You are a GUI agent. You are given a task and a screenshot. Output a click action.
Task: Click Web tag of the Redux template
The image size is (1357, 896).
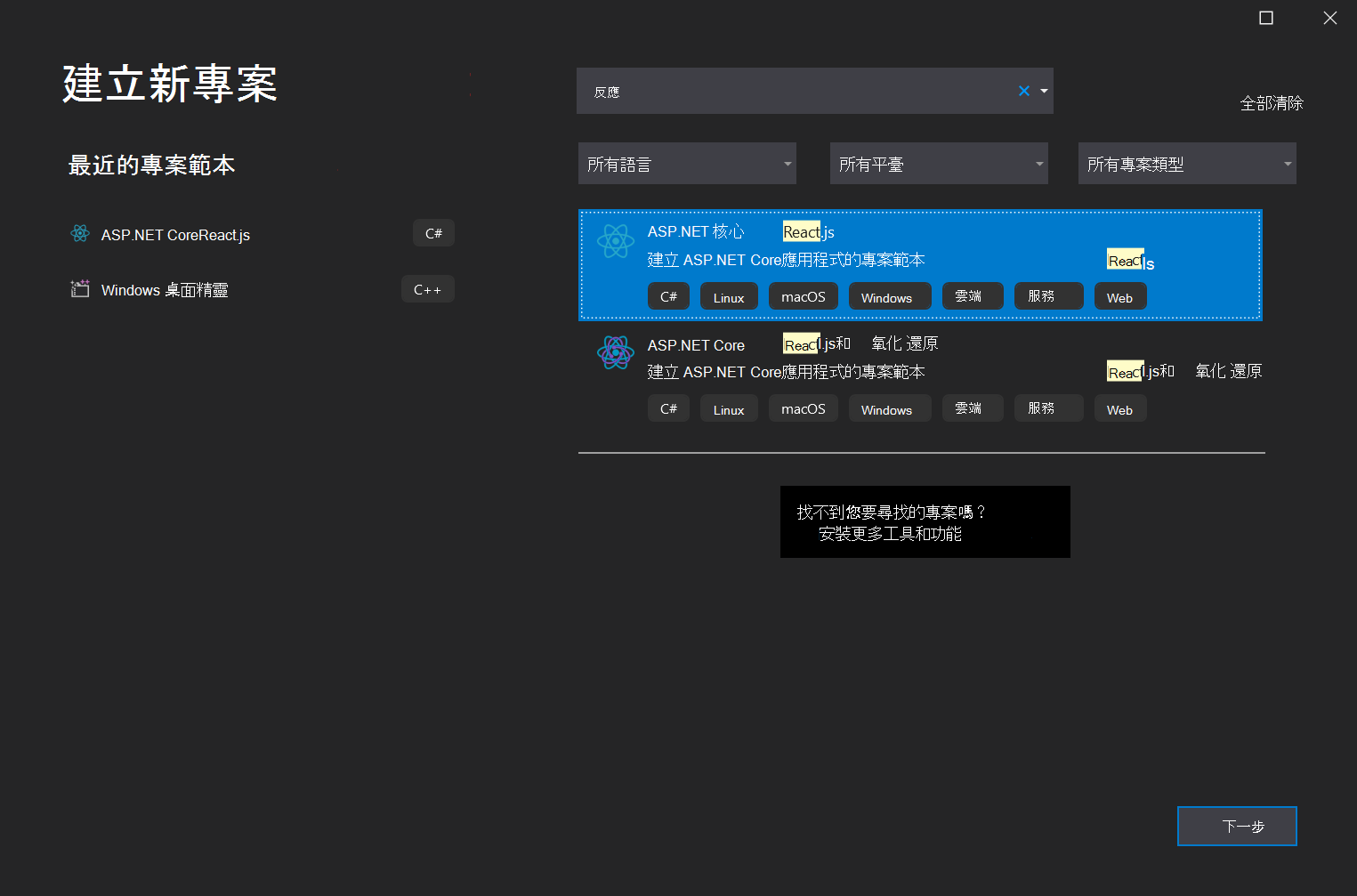coord(1120,408)
